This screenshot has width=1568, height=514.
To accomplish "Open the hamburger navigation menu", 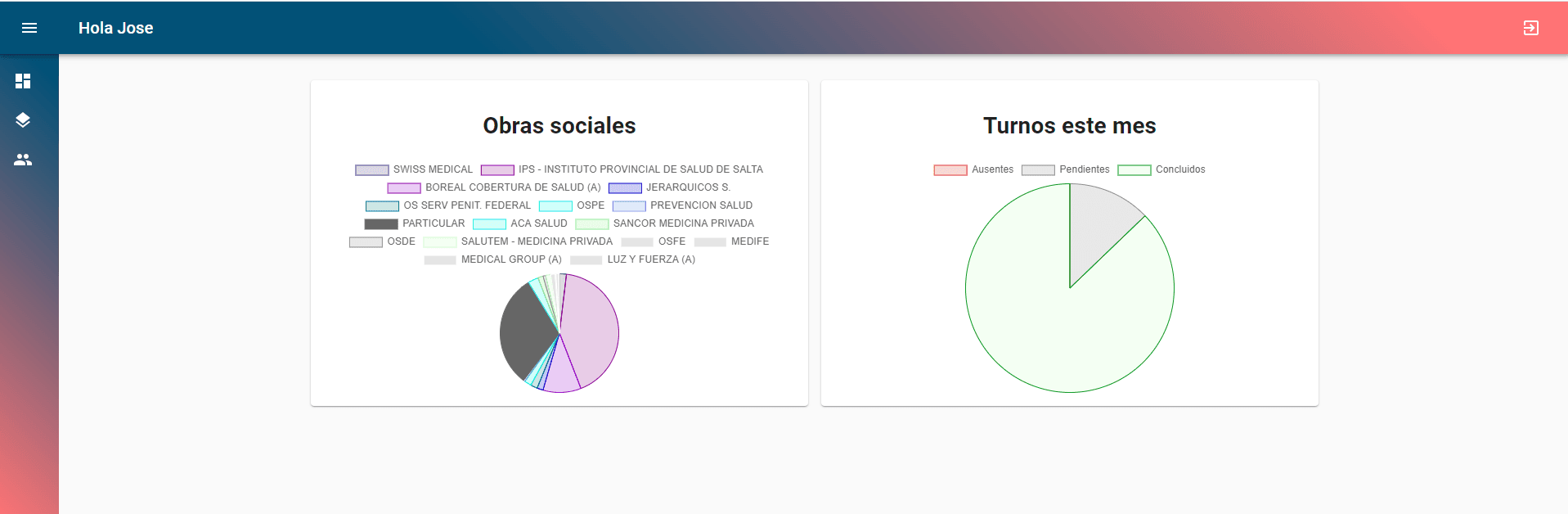I will (x=29, y=28).
